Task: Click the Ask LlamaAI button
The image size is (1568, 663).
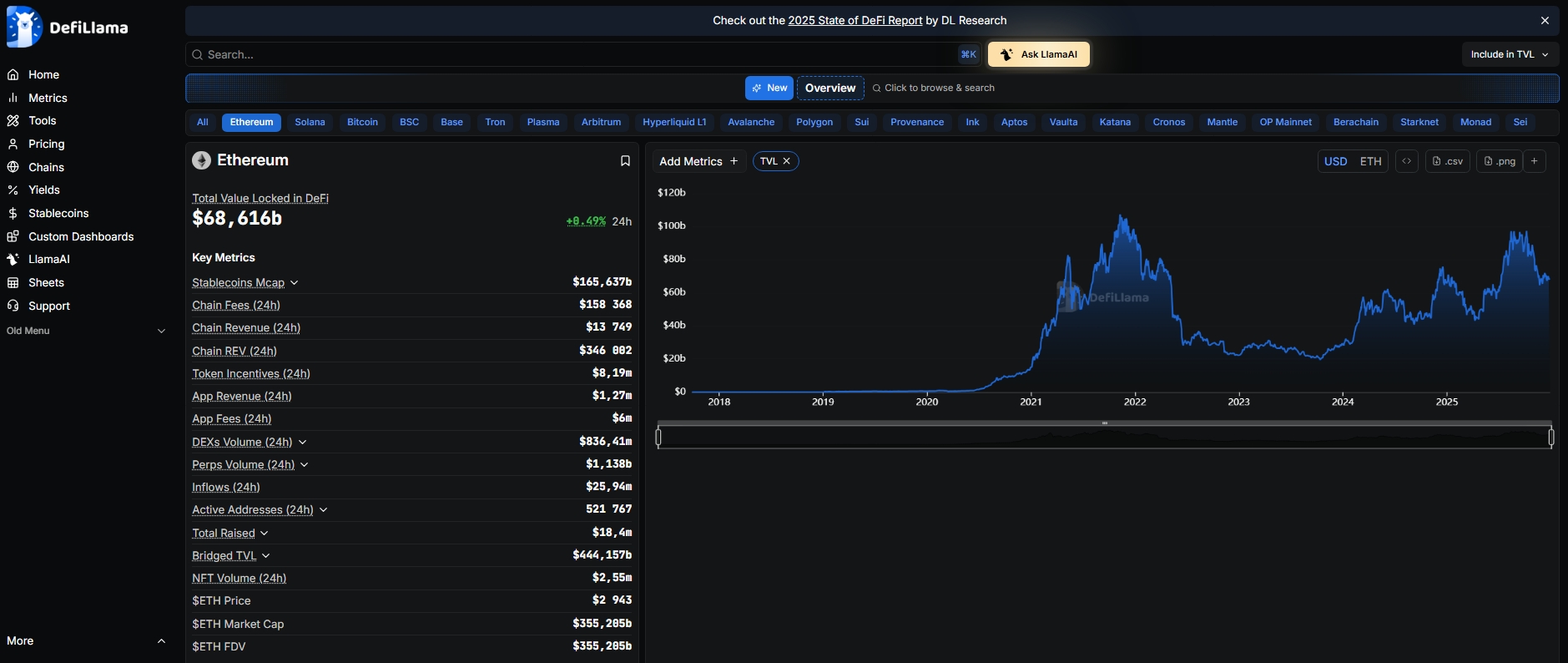Action: click(1039, 54)
